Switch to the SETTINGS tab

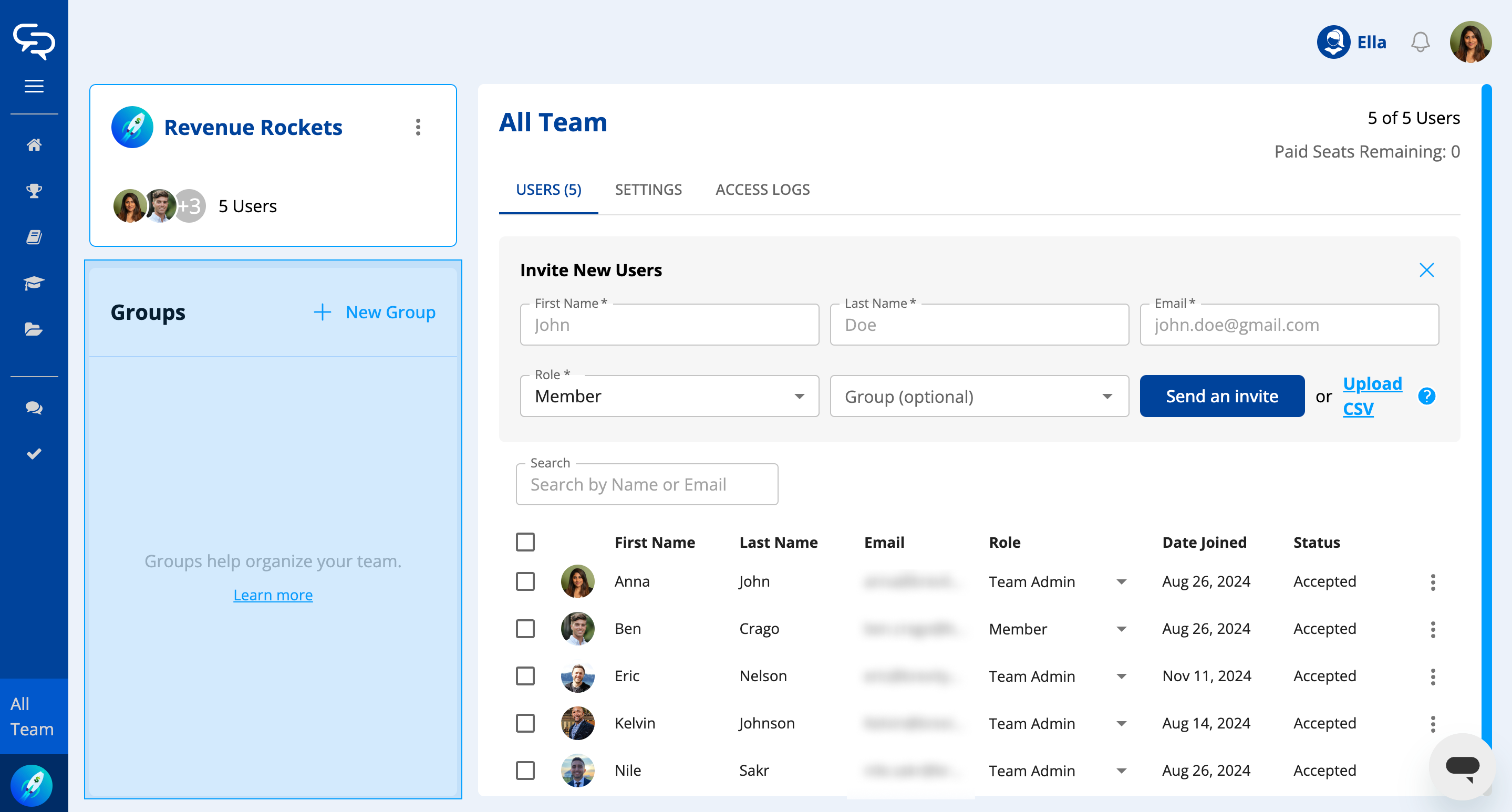pos(648,190)
